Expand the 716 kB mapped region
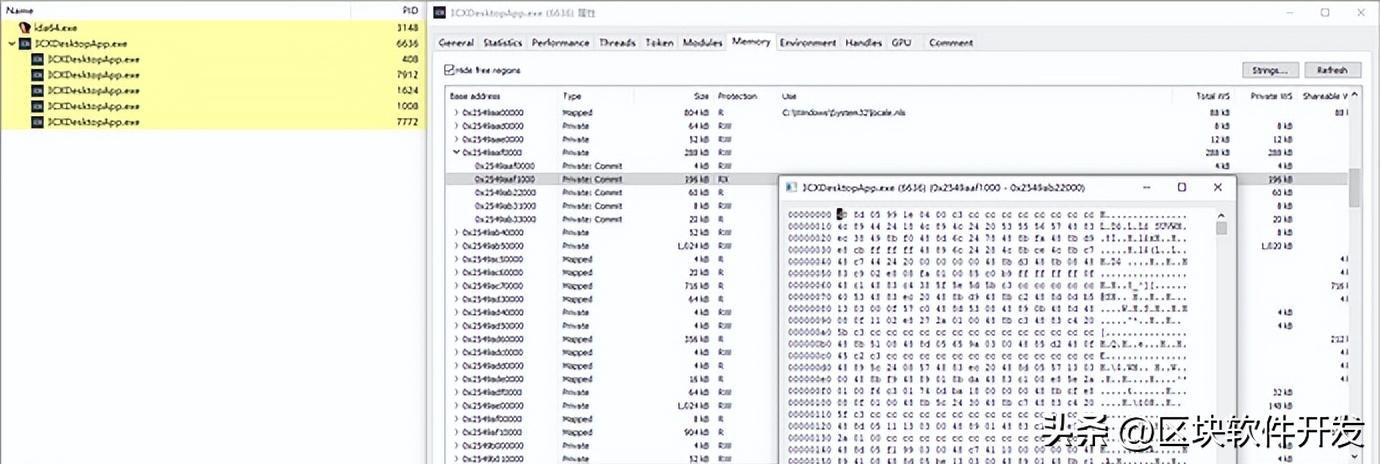This screenshot has height=464, width=1380. pos(456,285)
